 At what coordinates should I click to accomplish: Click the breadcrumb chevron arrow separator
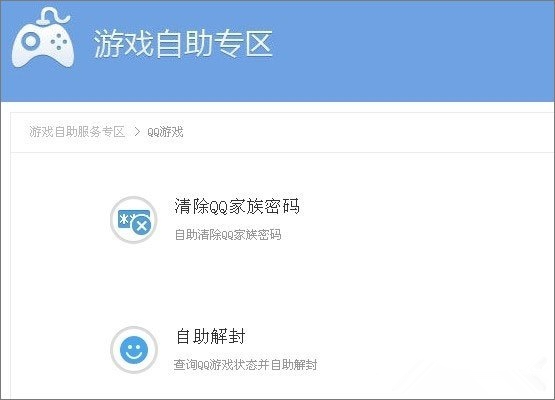[137, 132]
